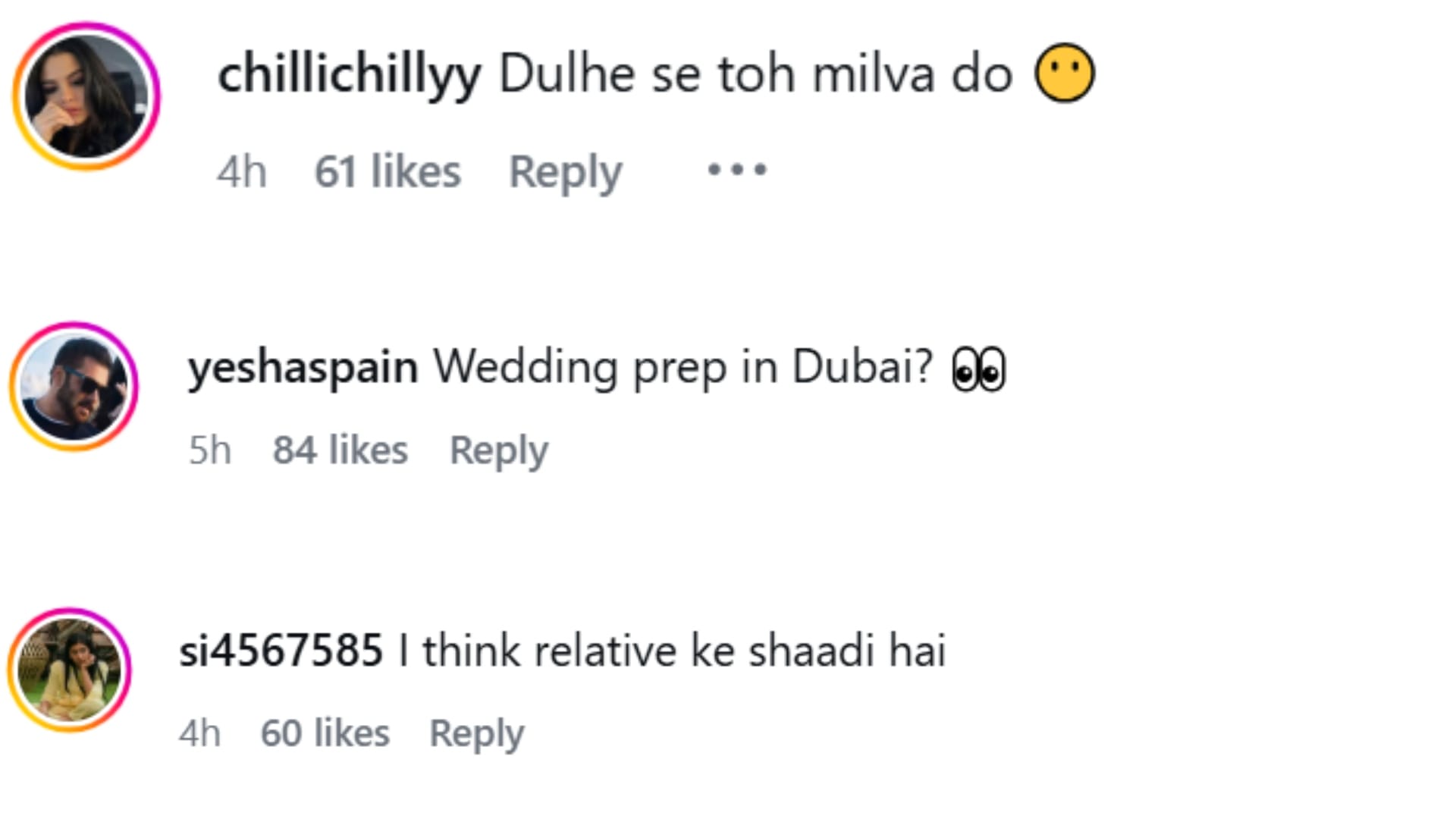View the 60 likes list

325,733
